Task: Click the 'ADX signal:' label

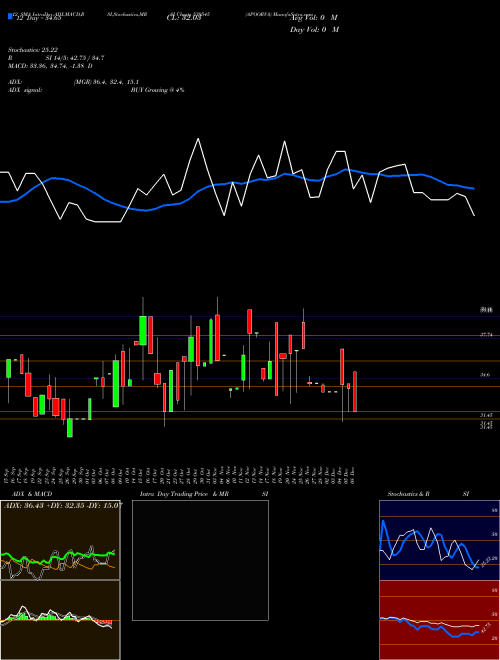Action: [25, 90]
